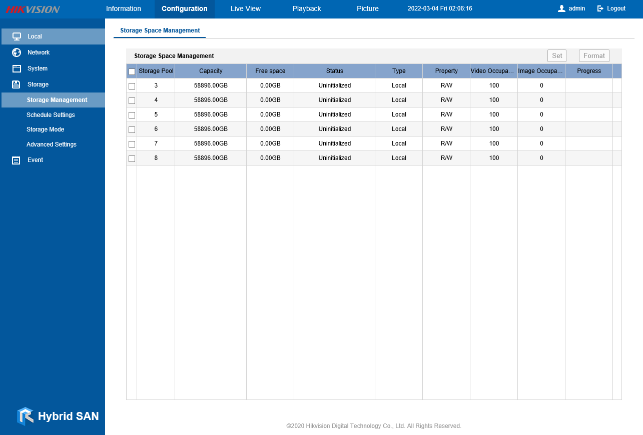Image resolution: width=643 pixels, height=435 pixels.
Task: Open the Playback tab
Action: 307,8
